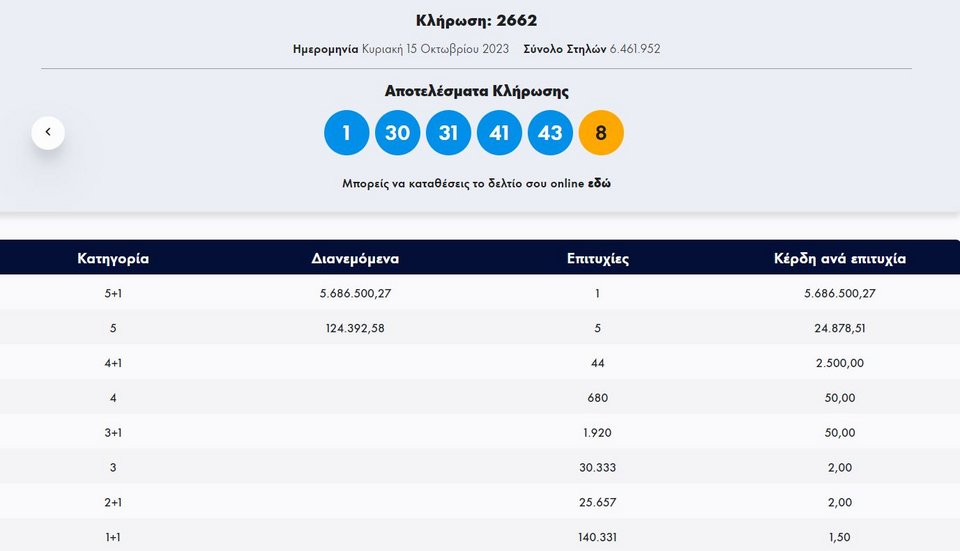Click winnings 50,00 in category 4 row
The image size is (960, 551).
click(x=840, y=398)
